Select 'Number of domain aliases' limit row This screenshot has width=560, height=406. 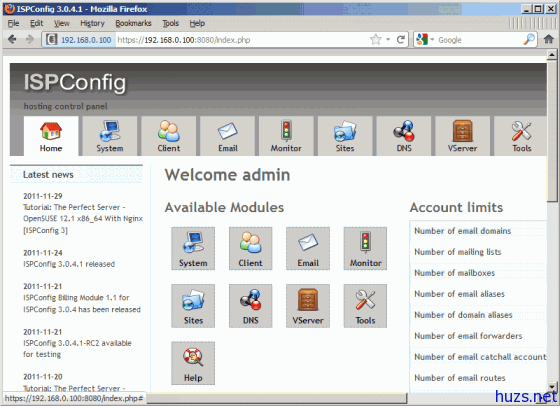point(478,315)
